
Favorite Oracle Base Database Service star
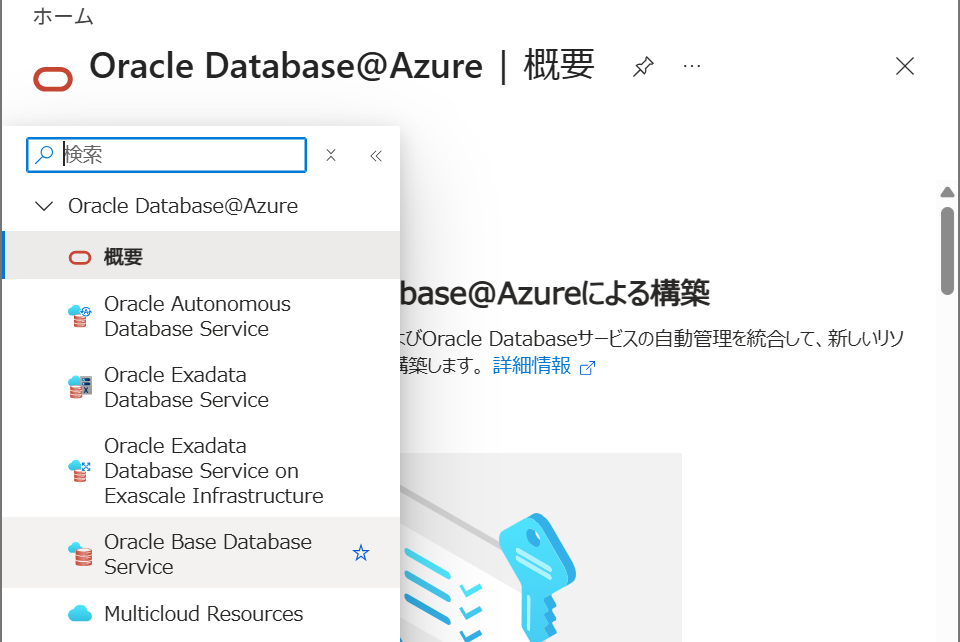click(361, 553)
